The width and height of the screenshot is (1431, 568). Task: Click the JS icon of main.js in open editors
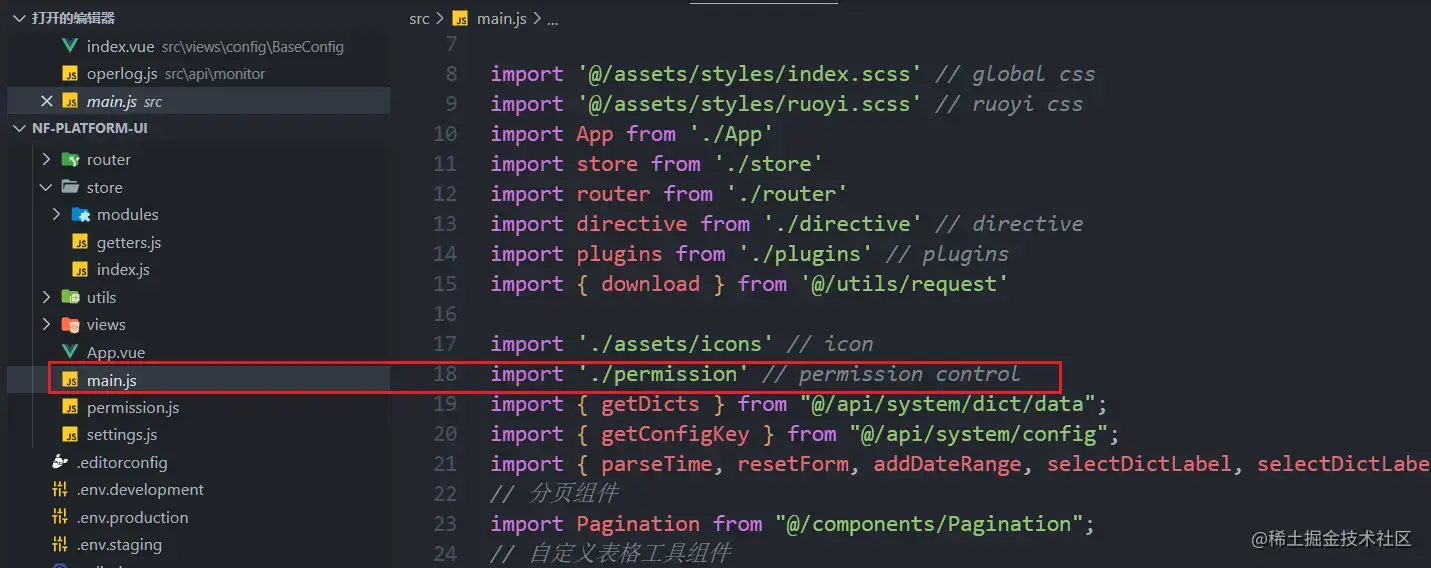click(69, 101)
